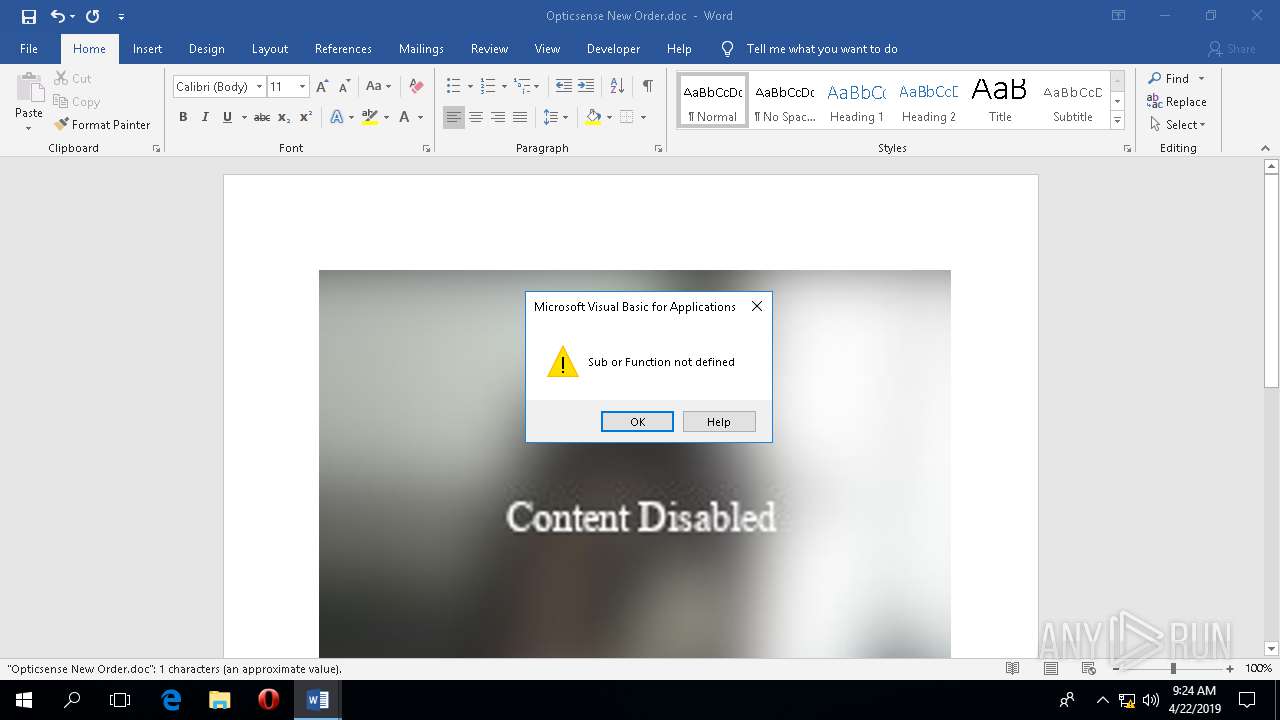
Task: Open the Tell me lightbulb search
Action: tap(728, 49)
